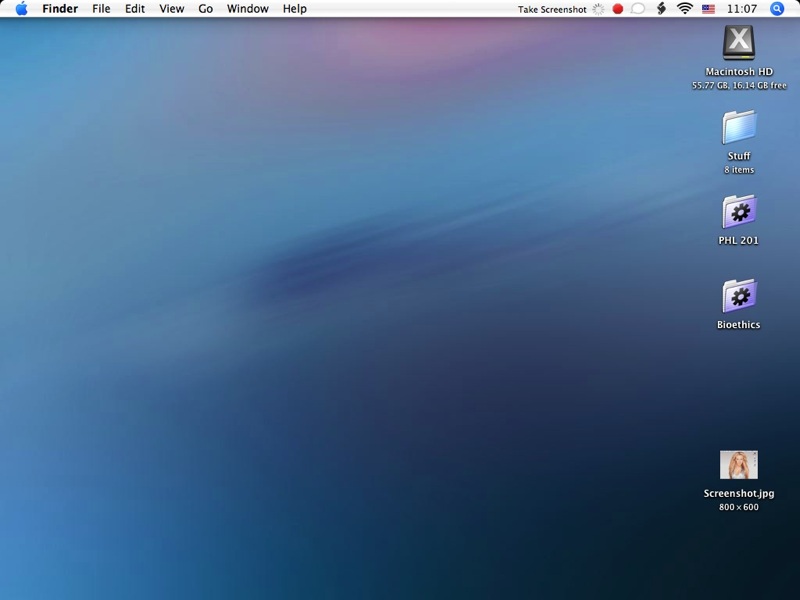800x600 pixels.
Task: Click the black script icon in menu bar
Action: point(661,9)
